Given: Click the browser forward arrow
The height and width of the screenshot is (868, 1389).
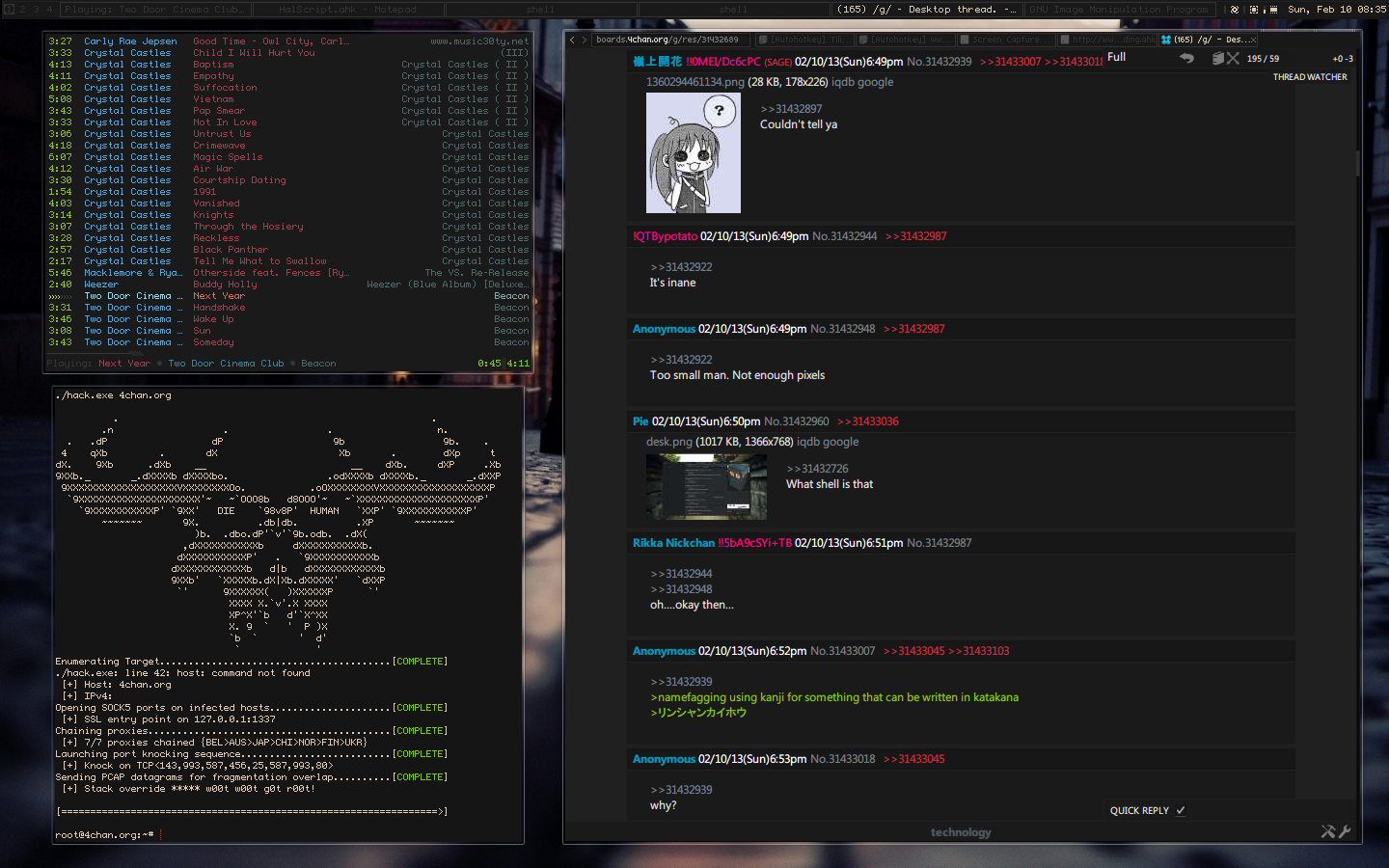Looking at the screenshot, I should (584, 40).
